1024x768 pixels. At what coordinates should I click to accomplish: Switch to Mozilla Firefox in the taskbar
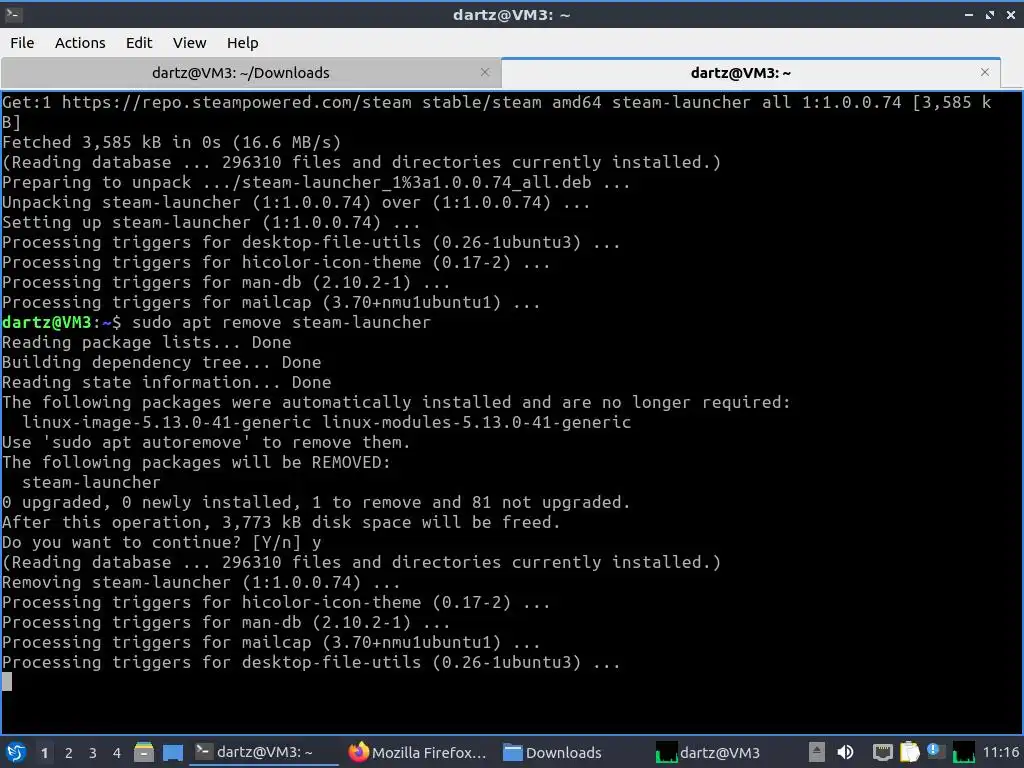418,752
